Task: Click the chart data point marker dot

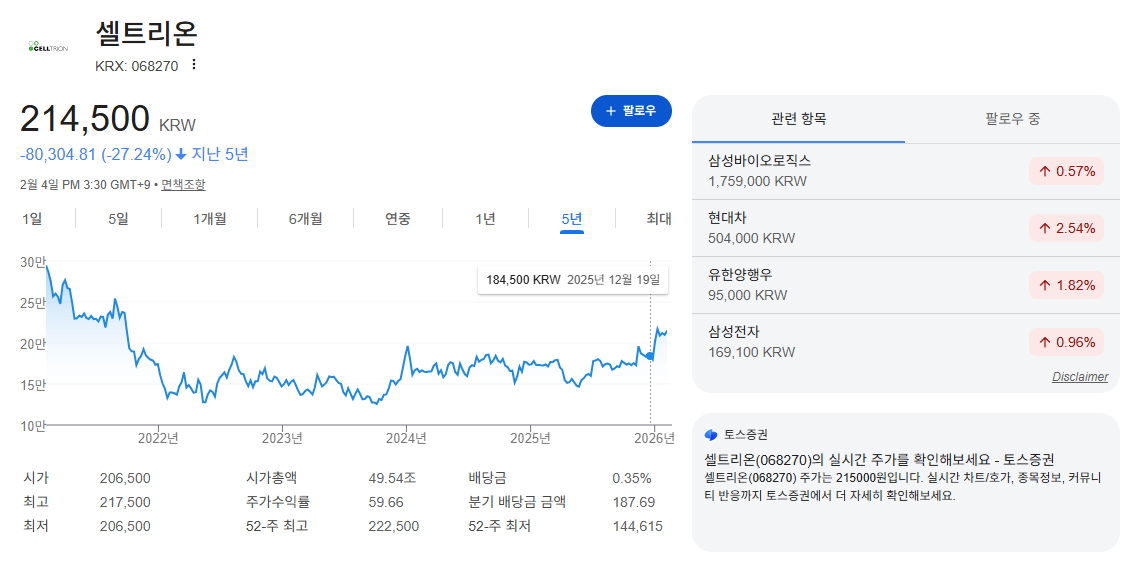Action: 650,356
